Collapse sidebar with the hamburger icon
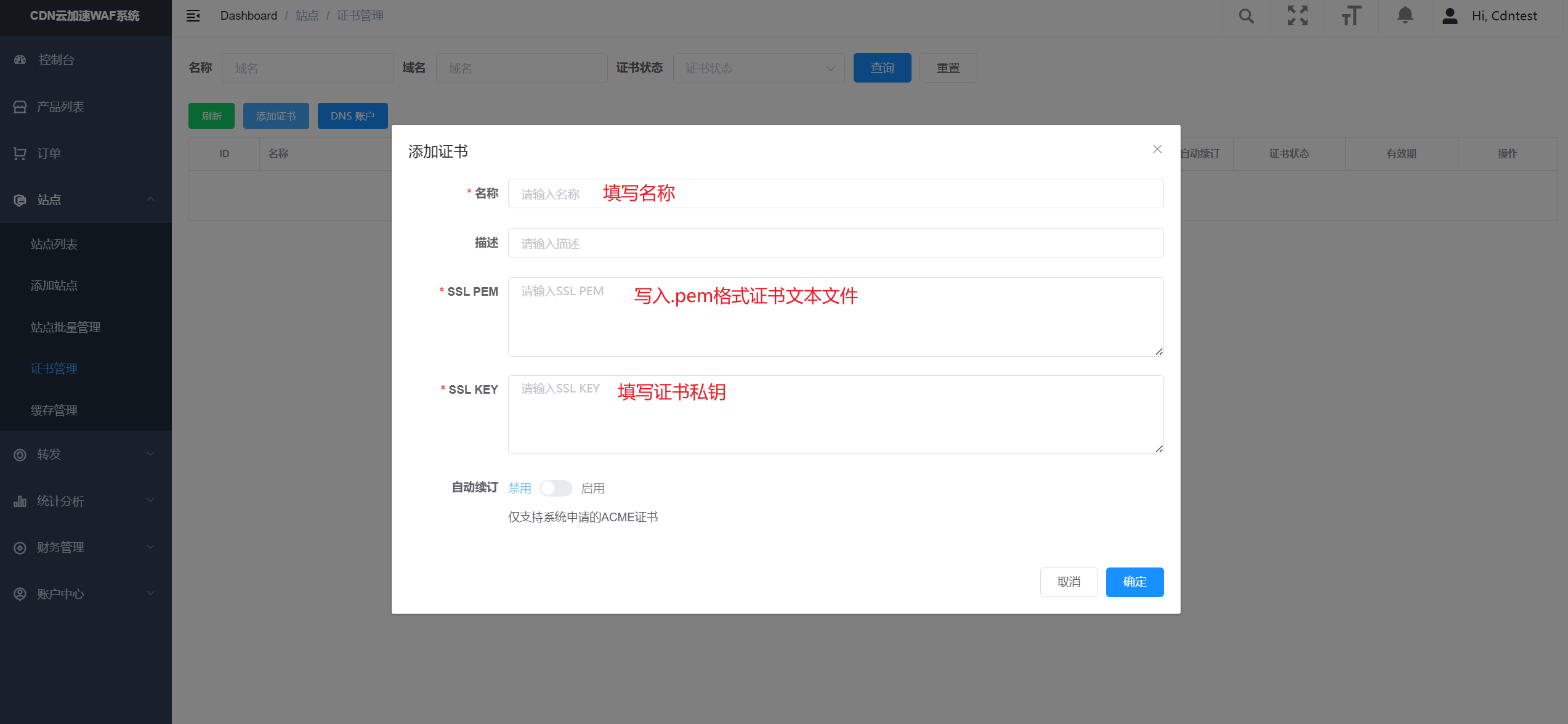Image resolution: width=1568 pixels, height=724 pixels. coord(193,16)
